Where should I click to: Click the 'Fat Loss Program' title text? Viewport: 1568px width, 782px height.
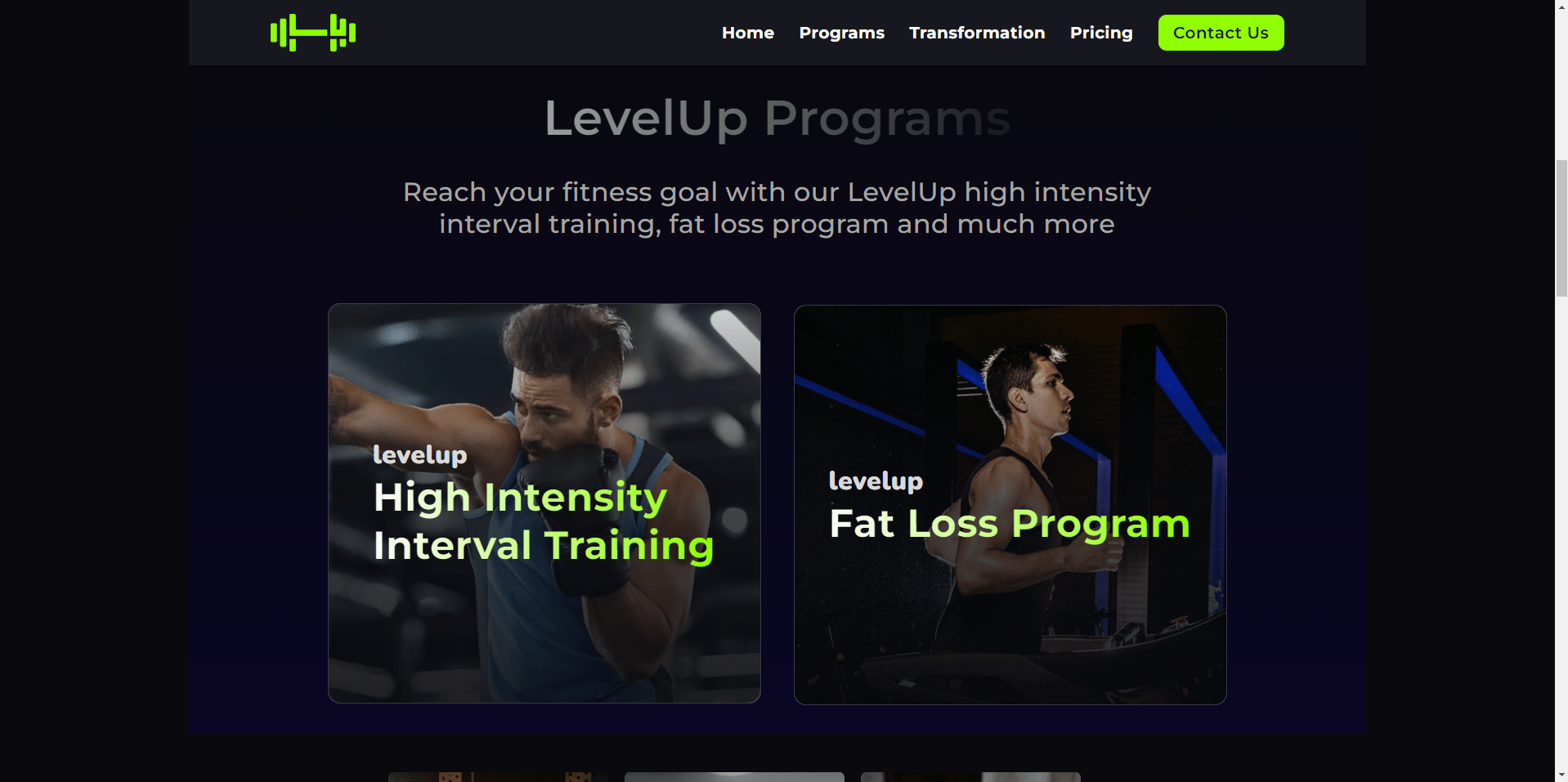(1010, 524)
